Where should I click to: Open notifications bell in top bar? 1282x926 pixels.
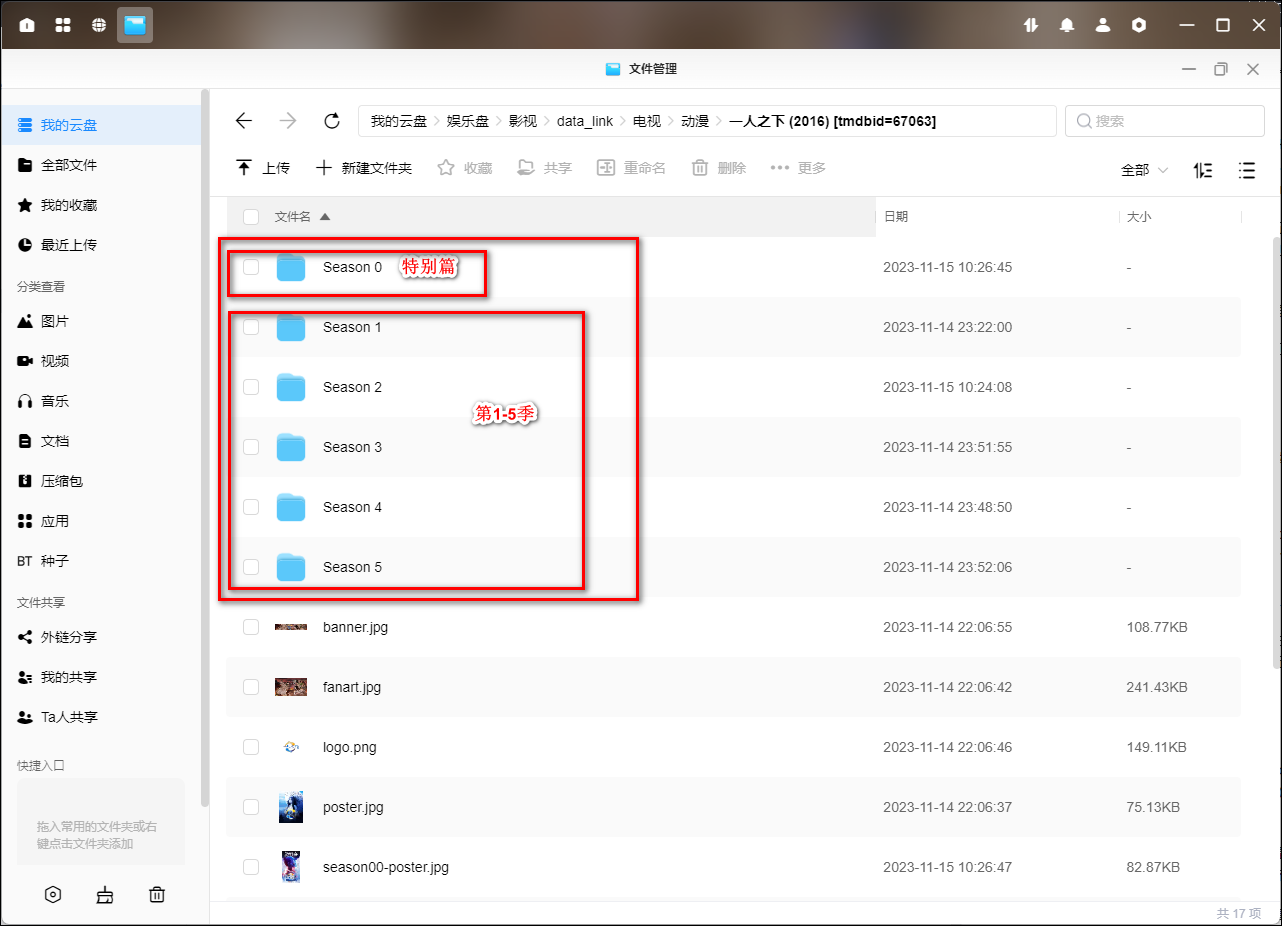tap(1067, 25)
